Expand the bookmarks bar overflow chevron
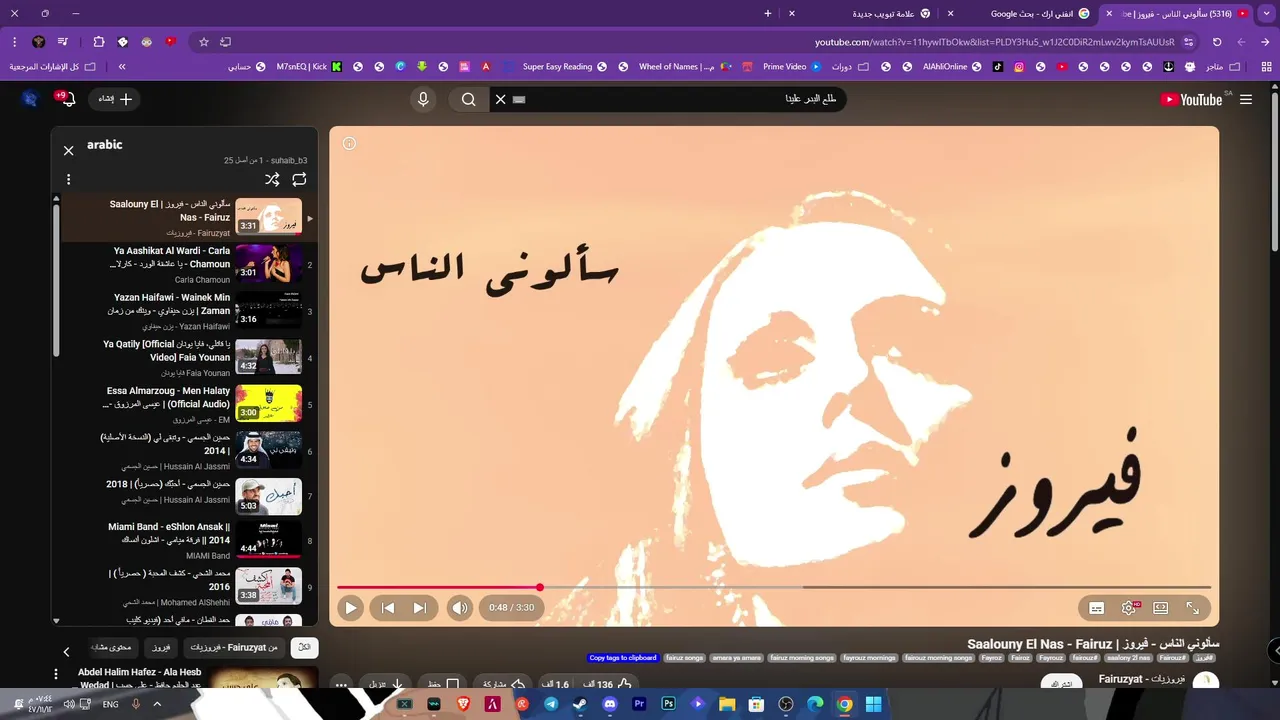This screenshot has height=720, width=1280. pos(122,67)
